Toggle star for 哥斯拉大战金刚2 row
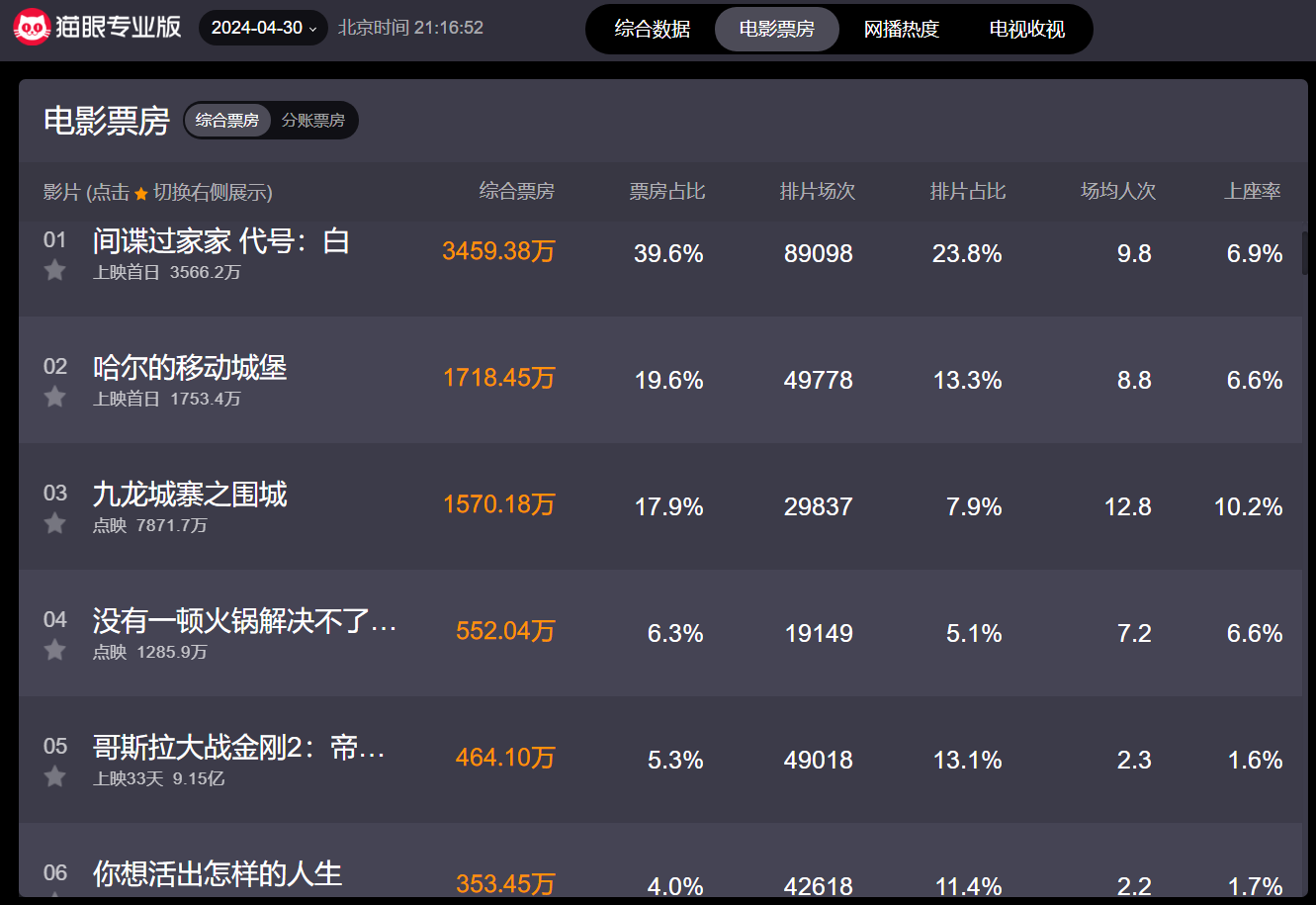Viewport: 1316px width, 905px height. [55, 776]
